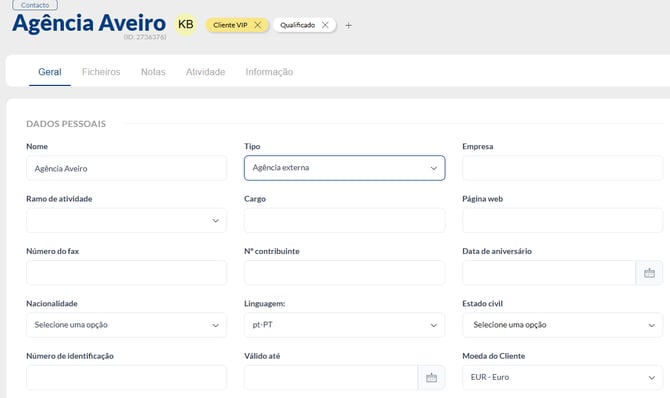This screenshot has width=670, height=398.
Task: Expand the Tipo dropdown
Action: click(344, 168)
